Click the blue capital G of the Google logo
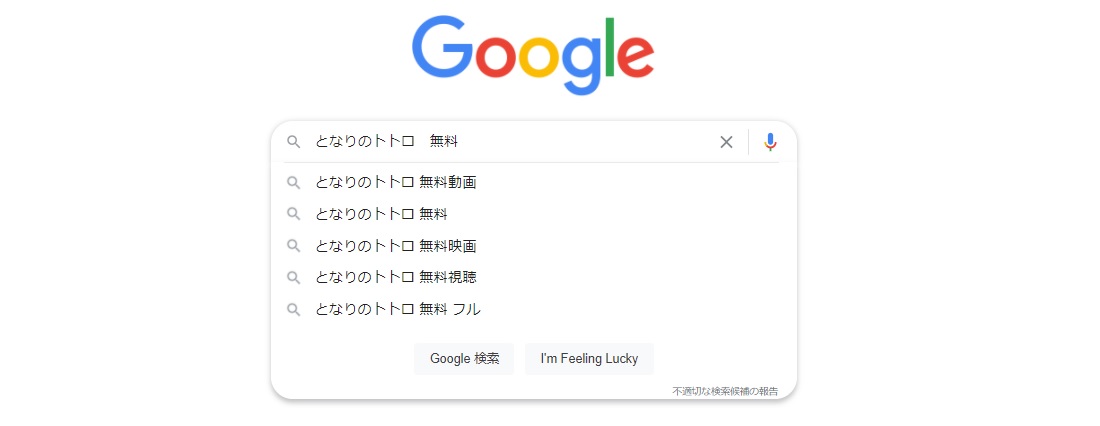The image size is (1100, 426). coord(442,47)
